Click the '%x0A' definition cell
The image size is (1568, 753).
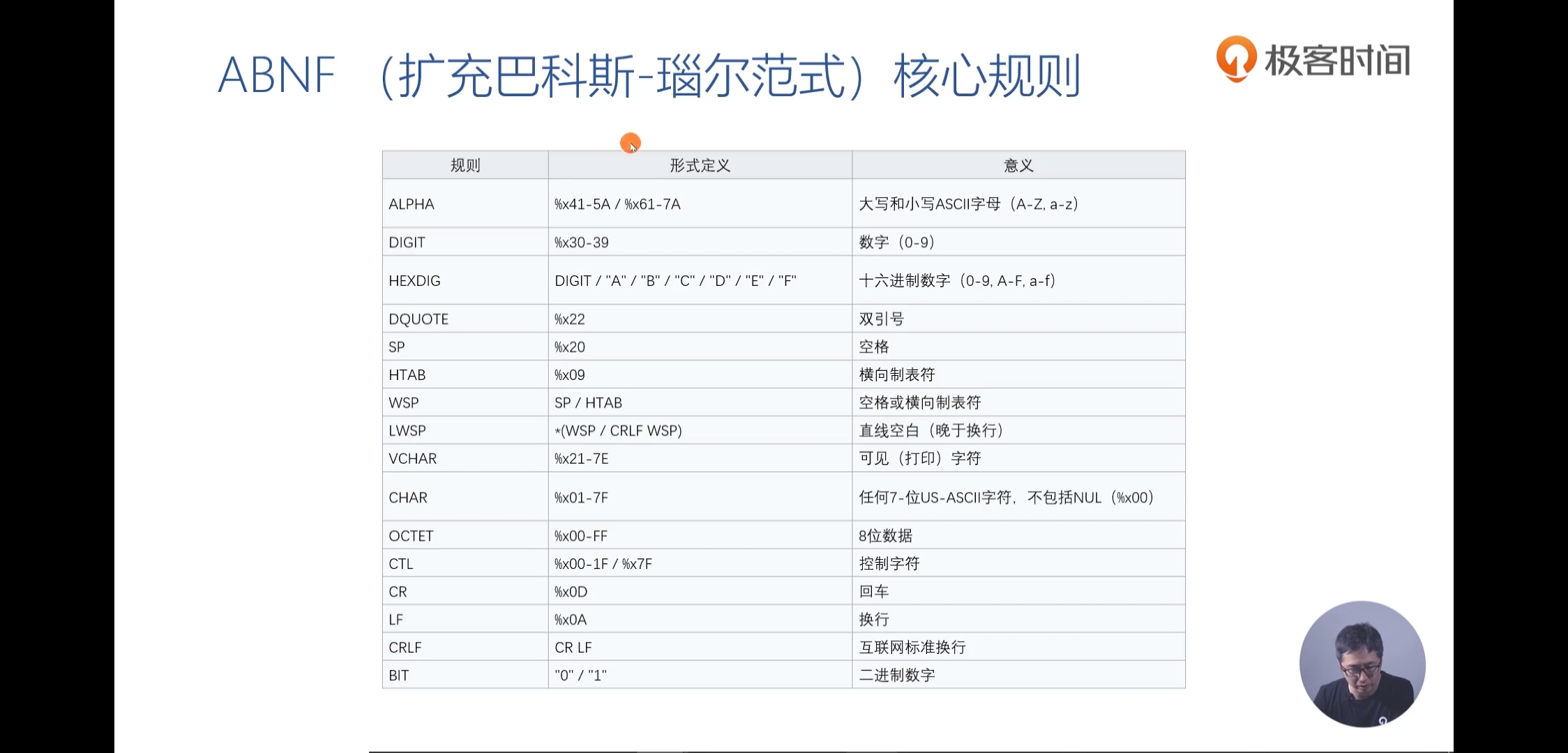pos(700,619)
